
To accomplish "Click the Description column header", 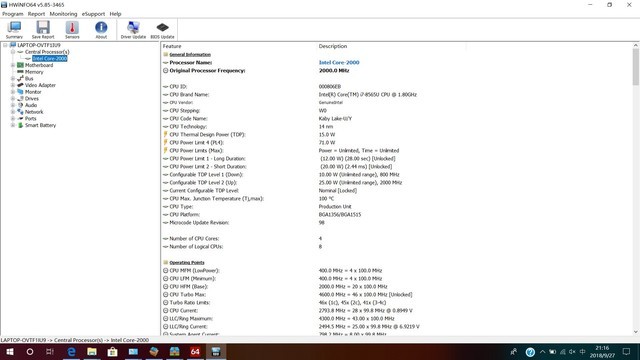I will 333,46.
